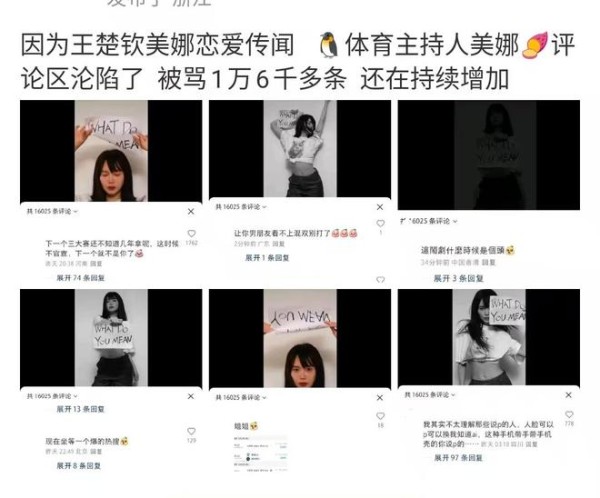Close the bottom-left comments panel

click(x=191, y=397)
